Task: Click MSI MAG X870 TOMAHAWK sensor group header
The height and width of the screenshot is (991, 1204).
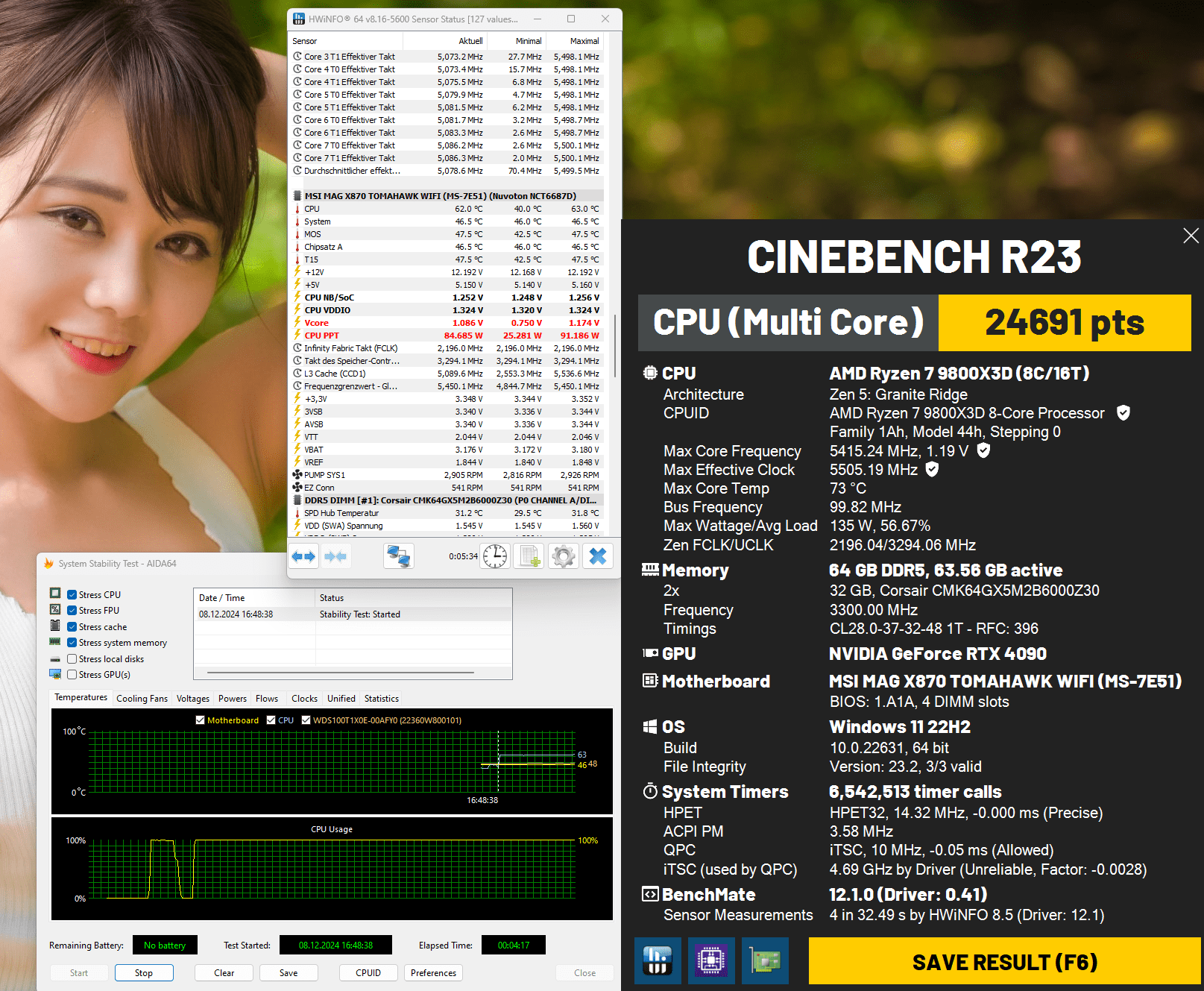Action: coord(446,196)
